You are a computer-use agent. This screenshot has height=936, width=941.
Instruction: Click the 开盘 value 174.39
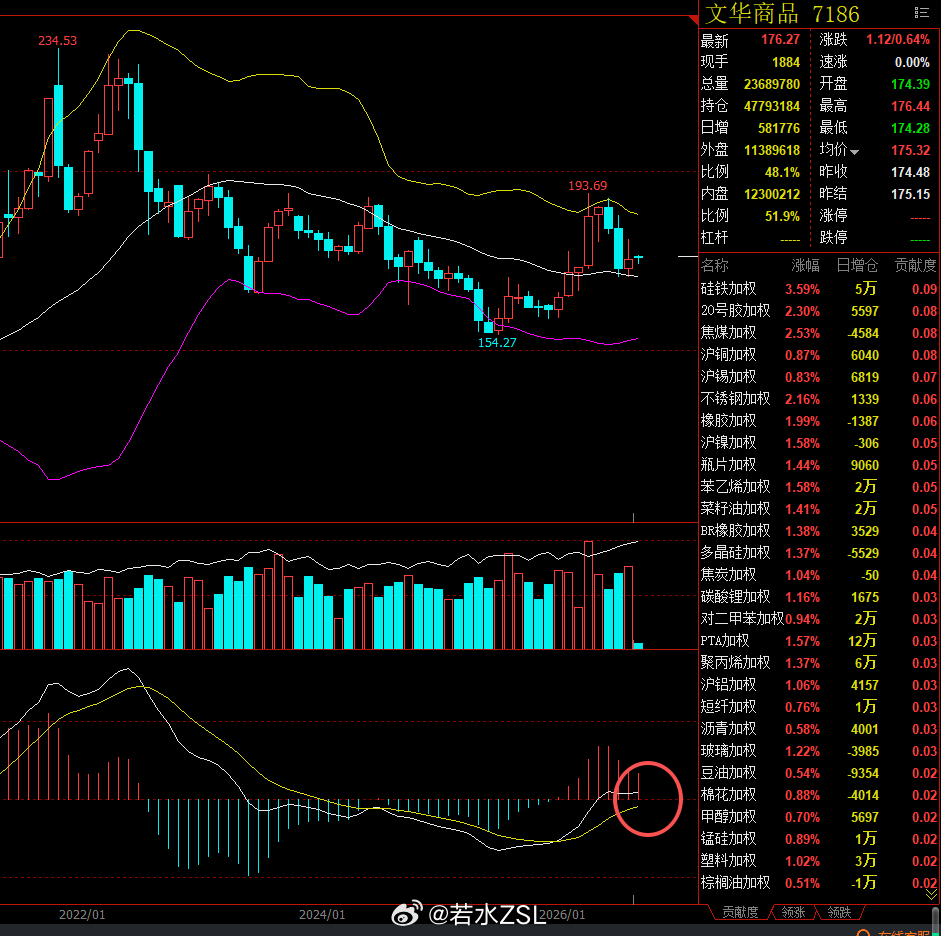910,84
